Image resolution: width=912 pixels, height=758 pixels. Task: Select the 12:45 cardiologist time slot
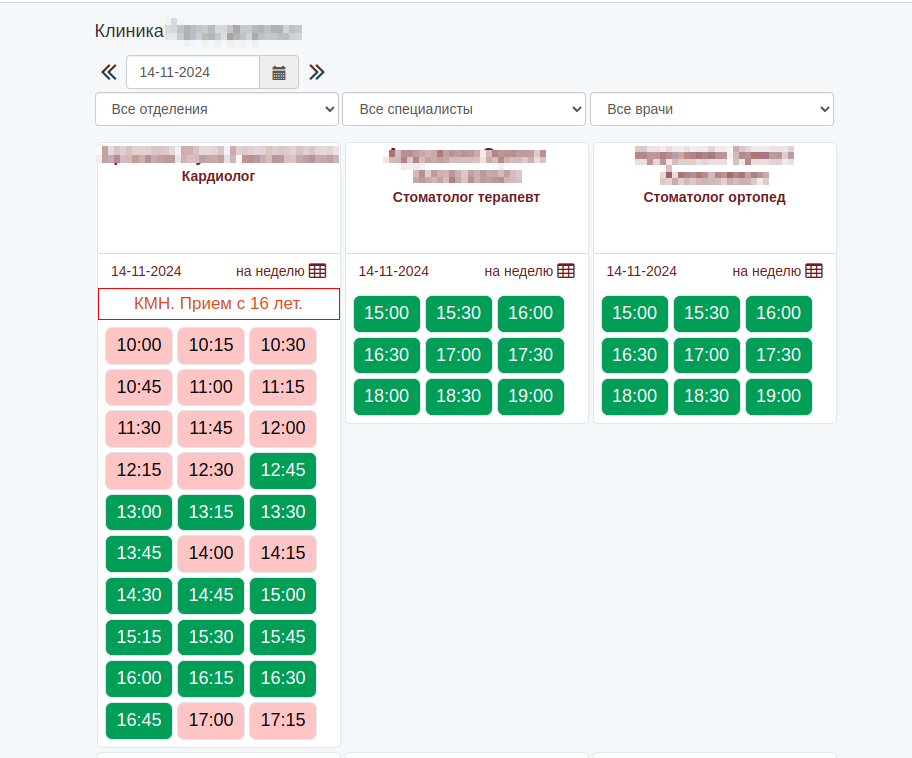point(283,470)
